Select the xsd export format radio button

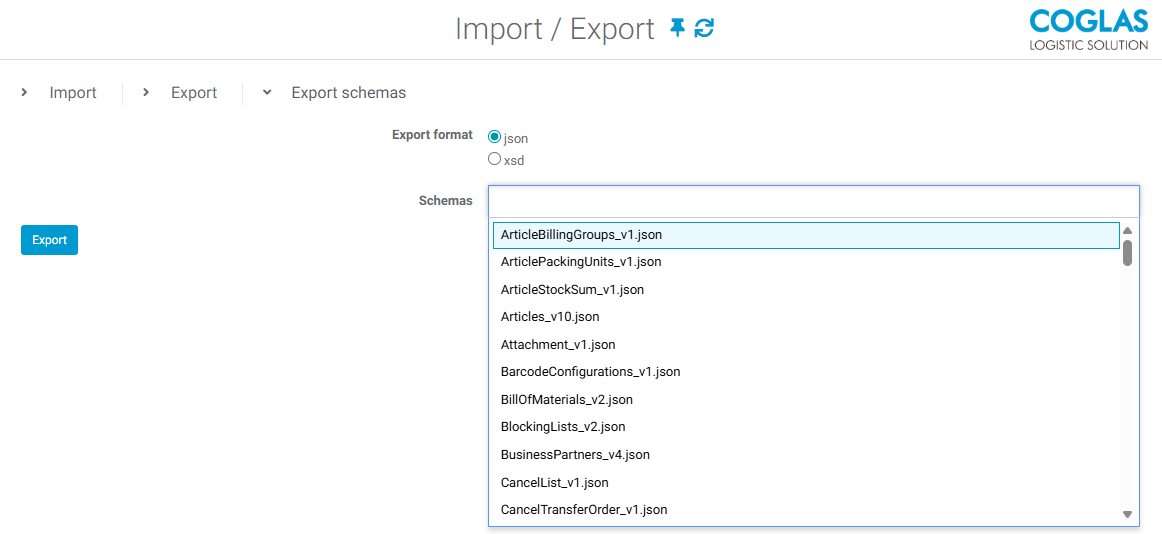click(x=494, y=159)
